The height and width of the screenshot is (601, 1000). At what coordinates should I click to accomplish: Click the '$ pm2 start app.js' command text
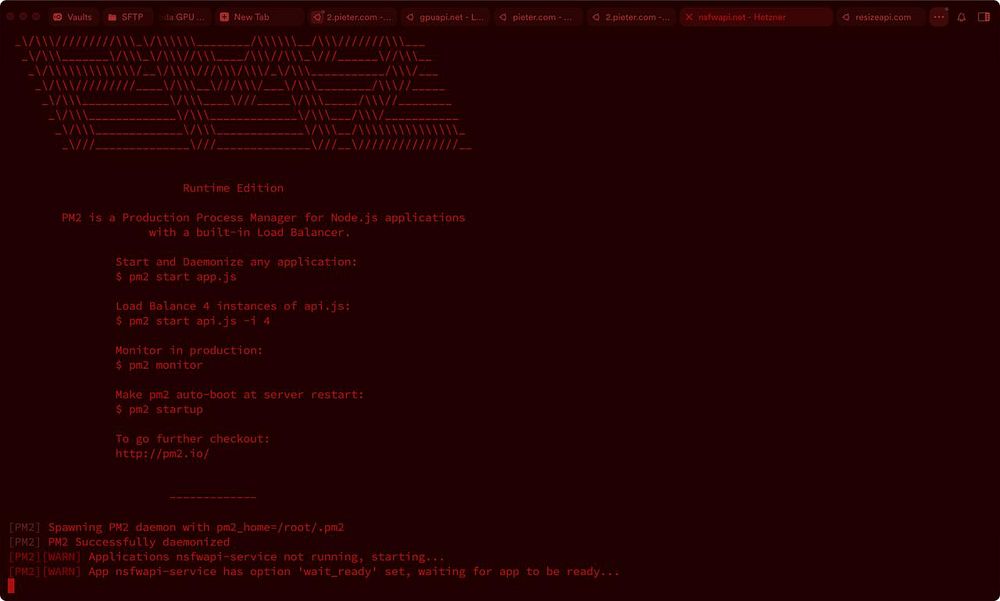pyautogui.click(x=175, y=277)
